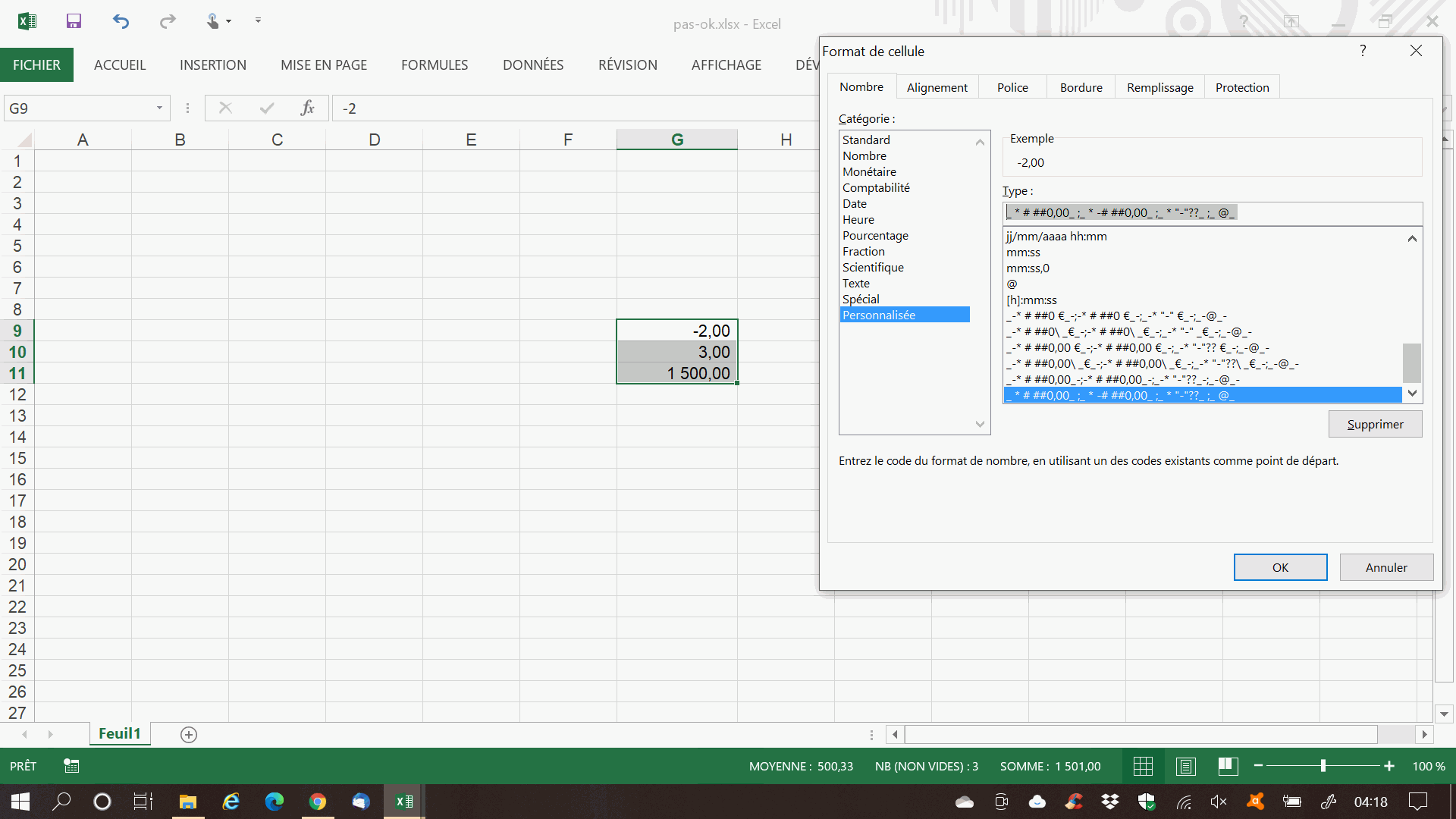Switch to Page Layout view icon

pos(1185,766)
